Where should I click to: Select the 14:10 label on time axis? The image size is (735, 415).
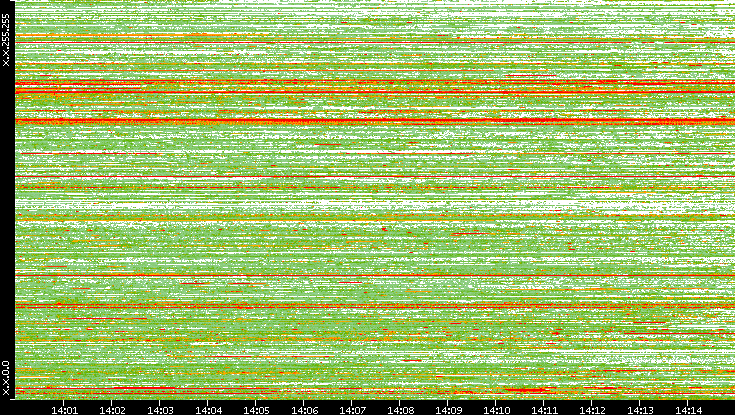(497, 409)
